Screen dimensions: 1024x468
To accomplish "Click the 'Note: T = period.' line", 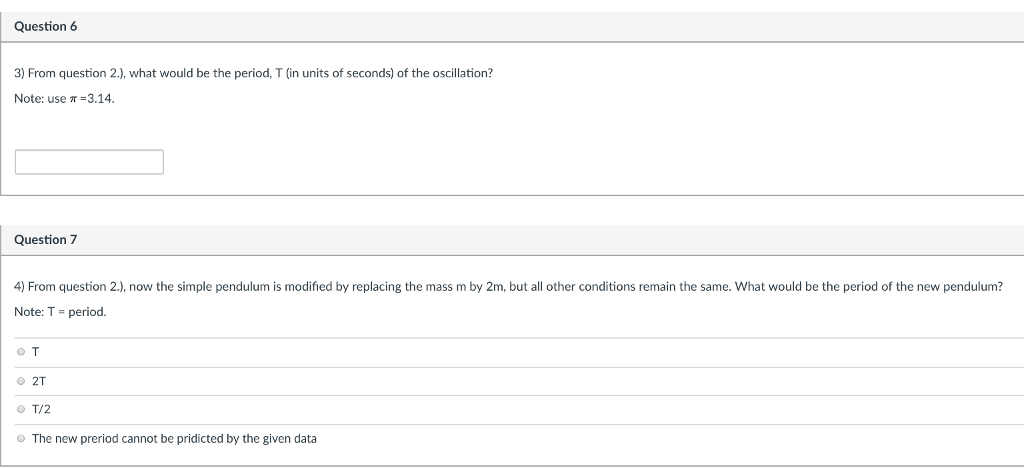I will (x=60, y=311).
